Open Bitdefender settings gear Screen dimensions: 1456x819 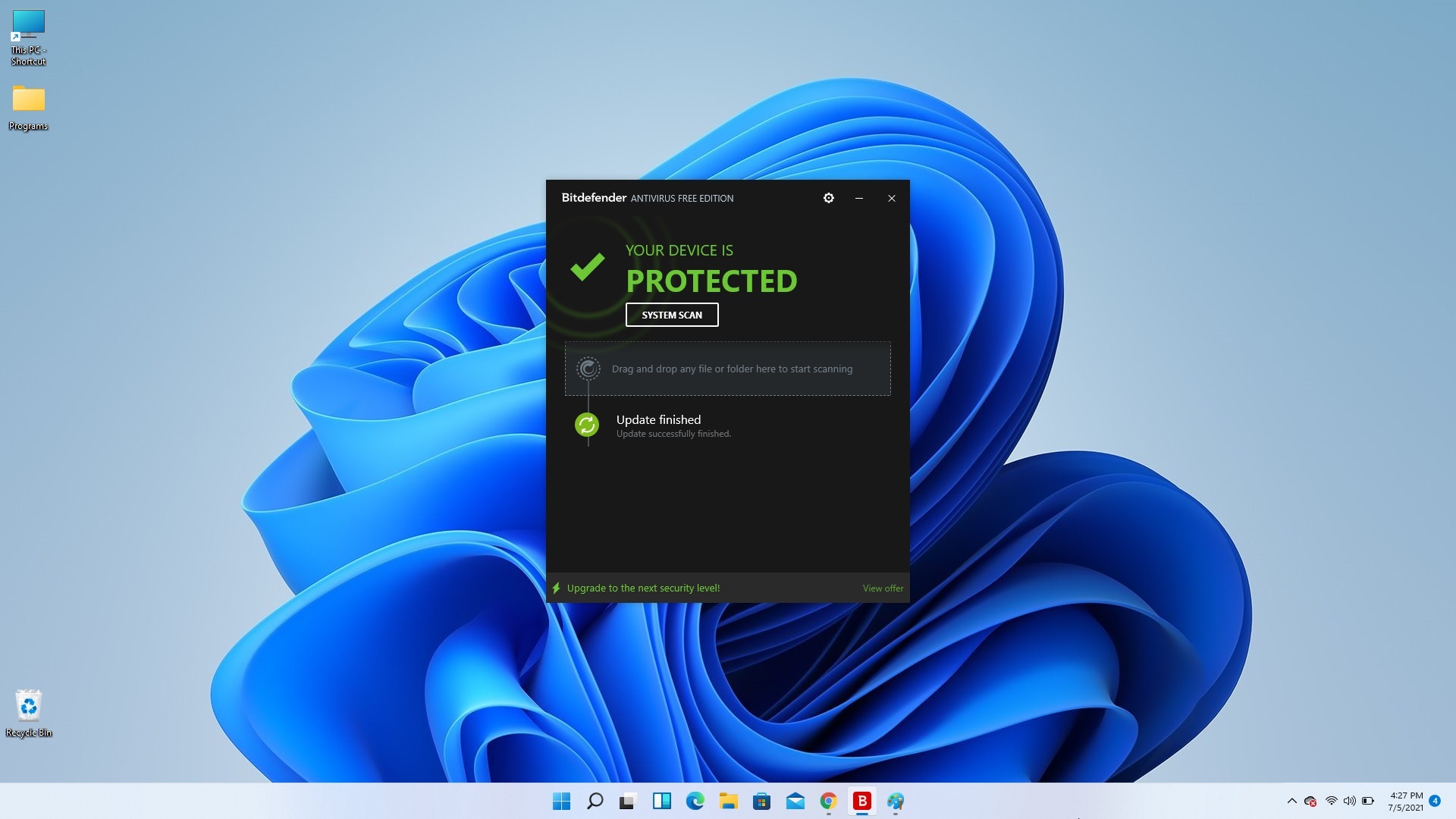pos(828,198)
